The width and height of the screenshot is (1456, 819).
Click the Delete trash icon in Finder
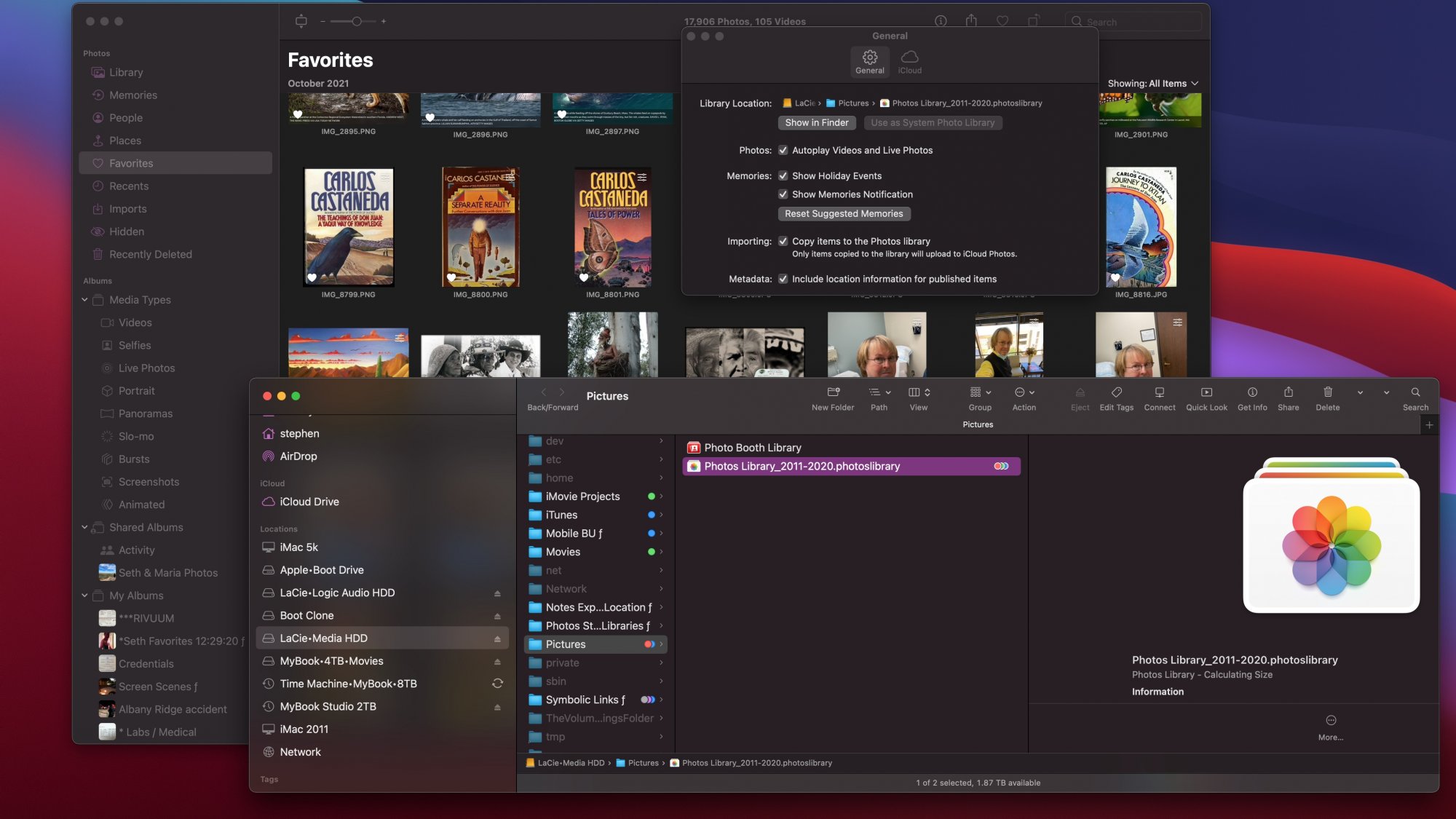click(1327, 392)
